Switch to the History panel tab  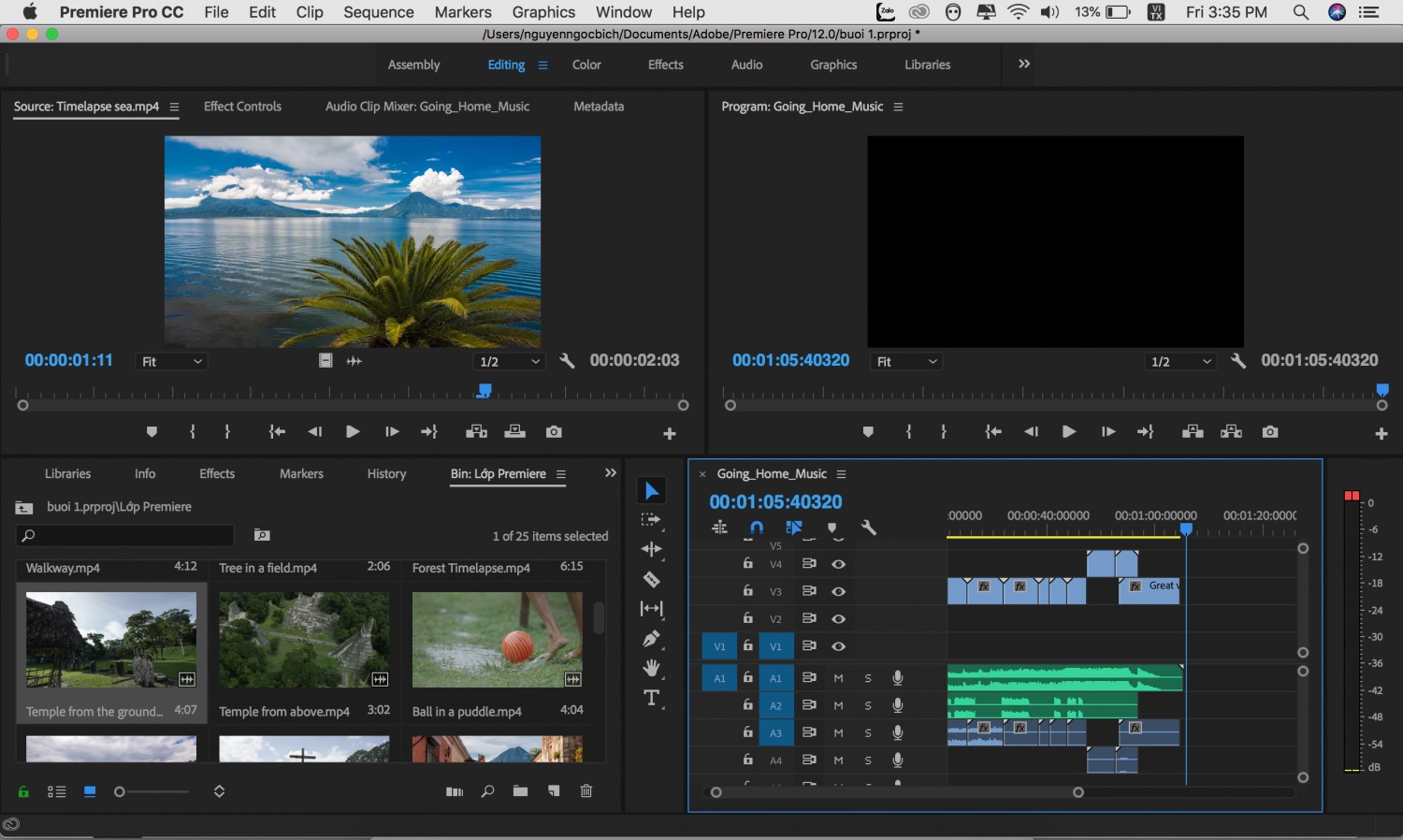tap(386, 474)
